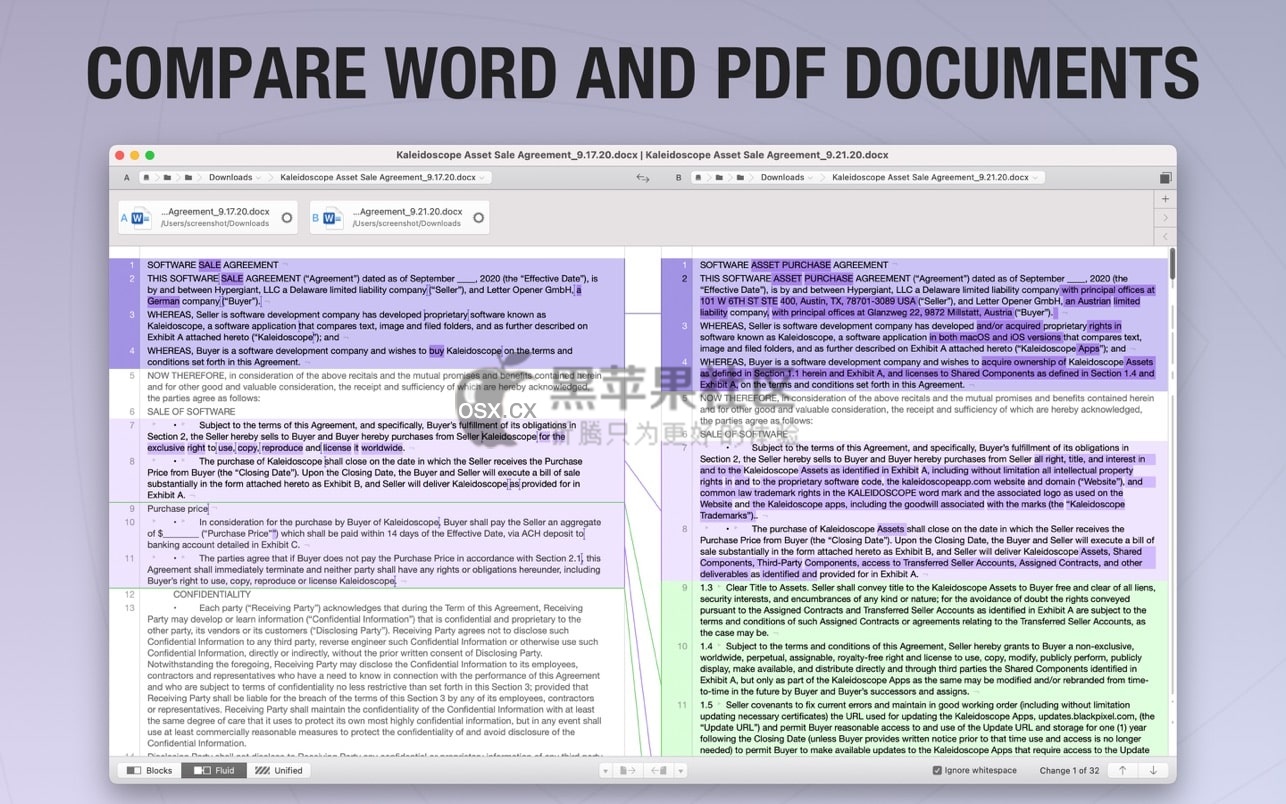Open the Downloads folder dropdown in path bar B
Viewport: 1286px width, 804px height.
point(788,178)
